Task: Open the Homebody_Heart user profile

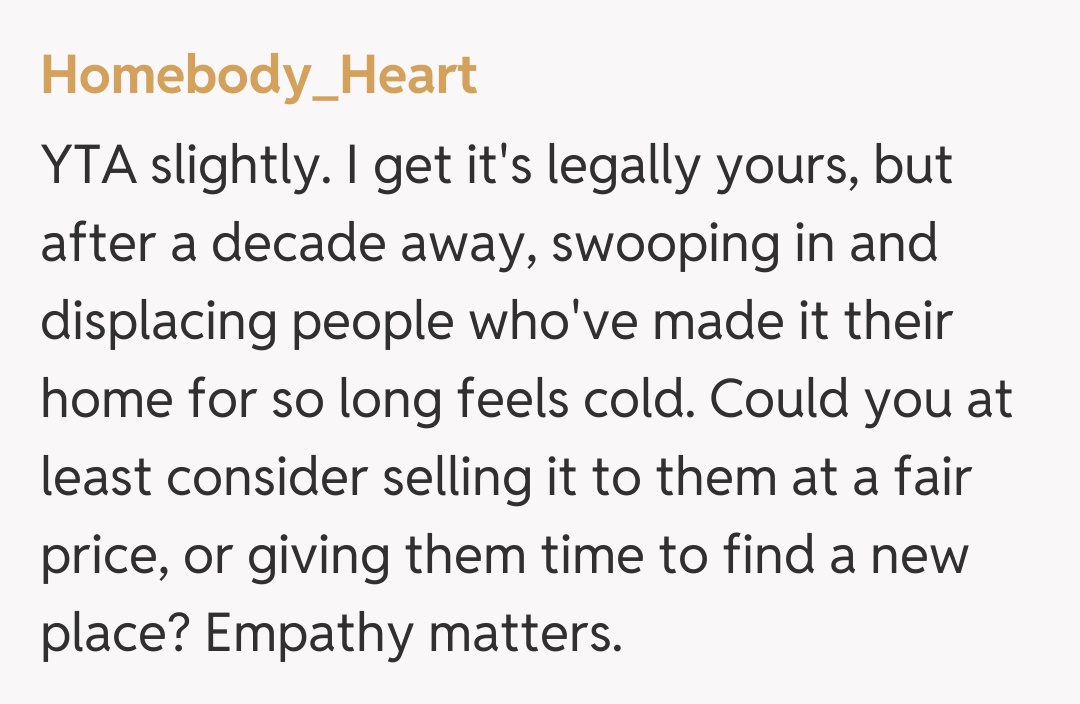Action: (x=259, y=77)
